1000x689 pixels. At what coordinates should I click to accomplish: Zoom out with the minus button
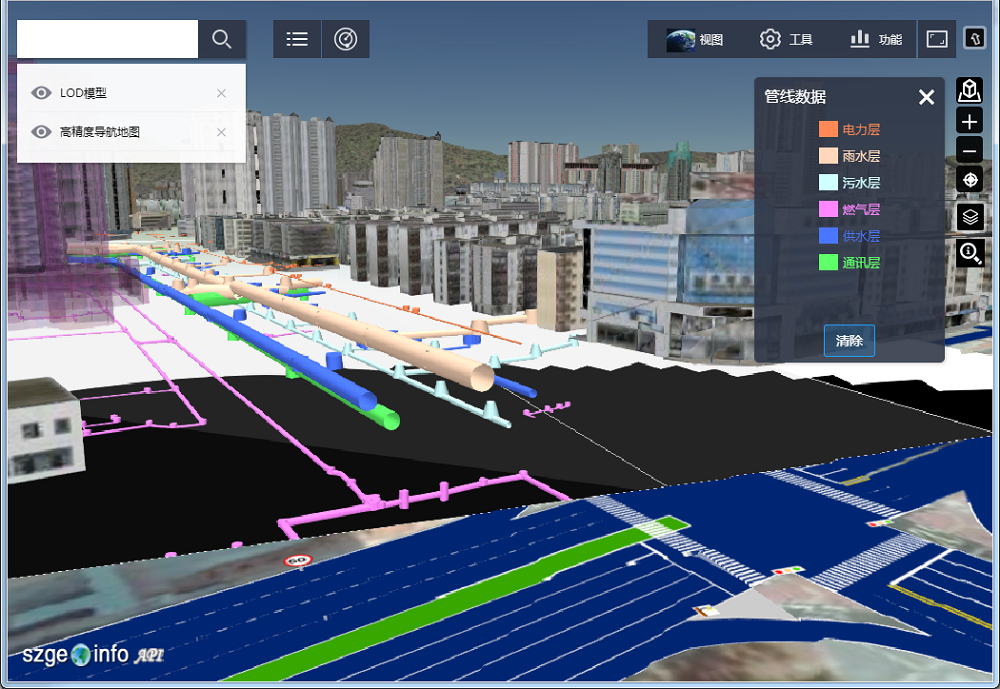[x=969, y=152]
